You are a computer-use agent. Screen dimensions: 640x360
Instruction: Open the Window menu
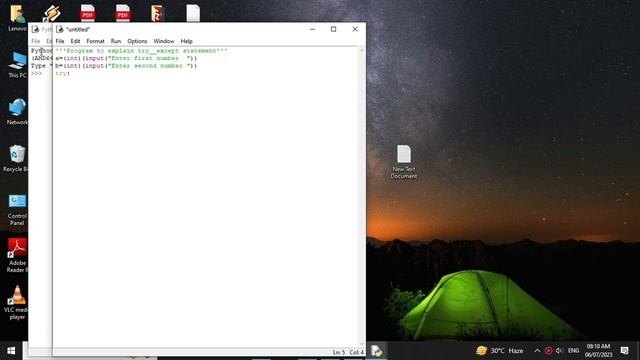(164, 41)
